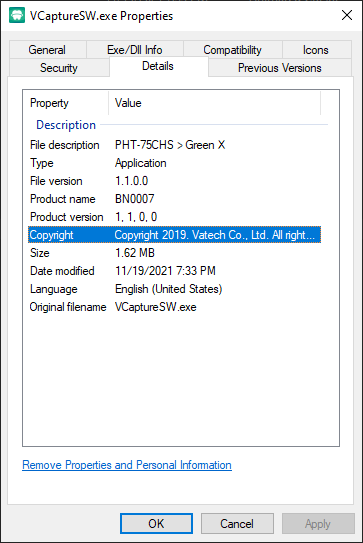Viewport: 363px width, 543px height.
Task: Open Remove Properties and Personal Information link
Action: [x=127, y=465]
